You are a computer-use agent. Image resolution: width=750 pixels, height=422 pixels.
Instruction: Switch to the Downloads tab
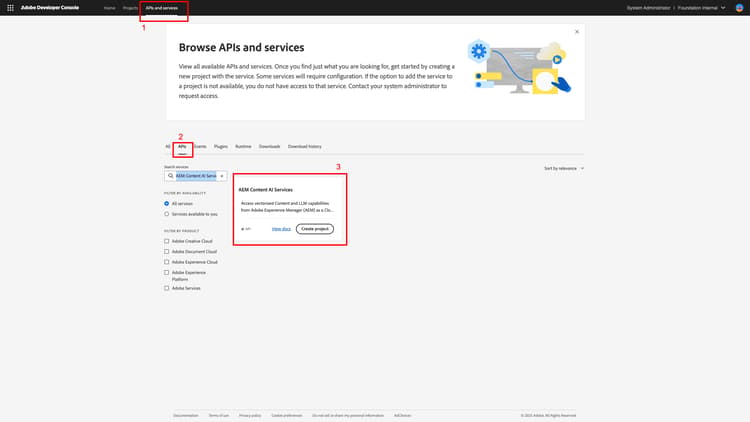[269, 146]
